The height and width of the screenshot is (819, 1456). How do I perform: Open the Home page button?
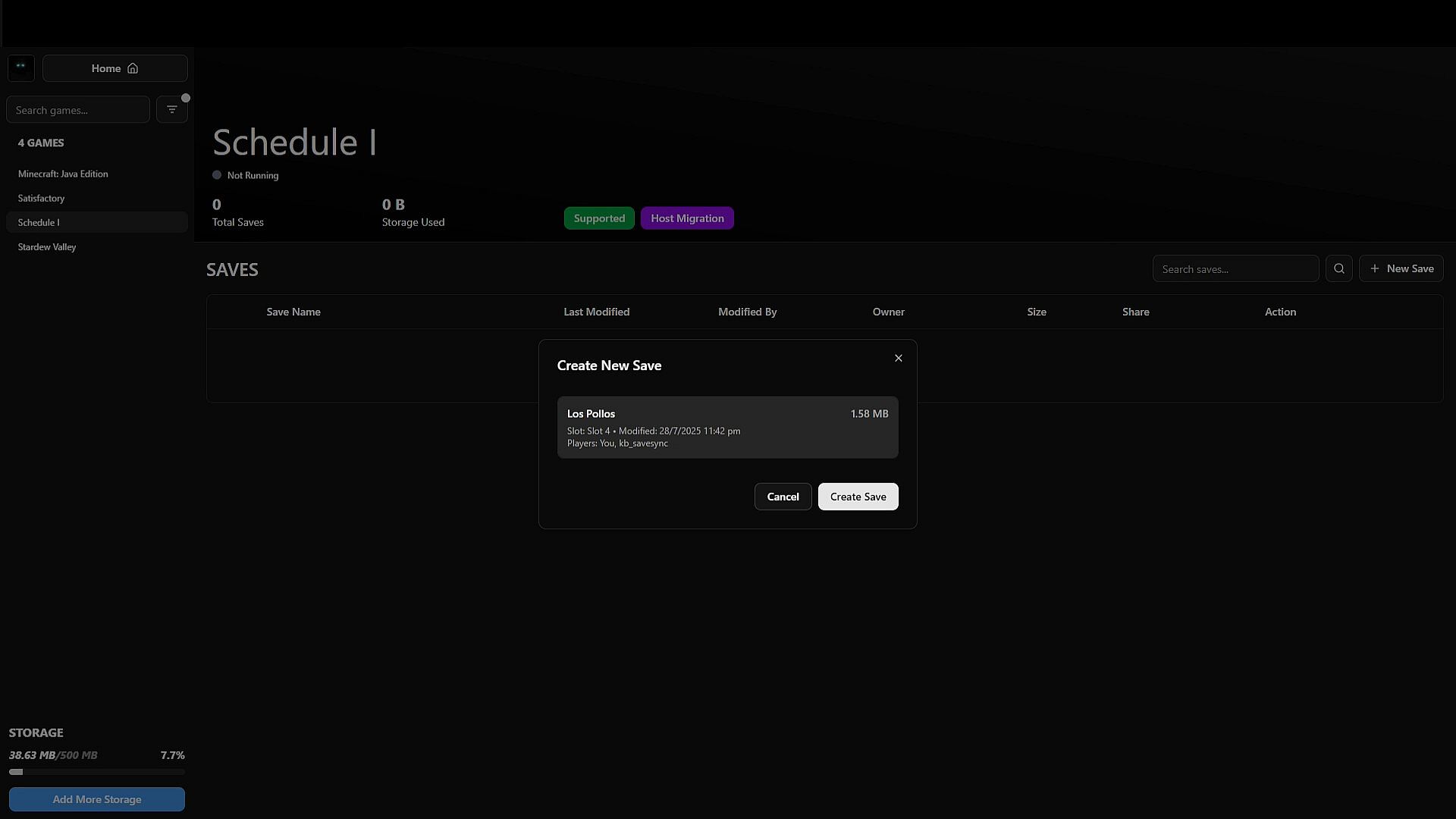[x=115, y=68]
